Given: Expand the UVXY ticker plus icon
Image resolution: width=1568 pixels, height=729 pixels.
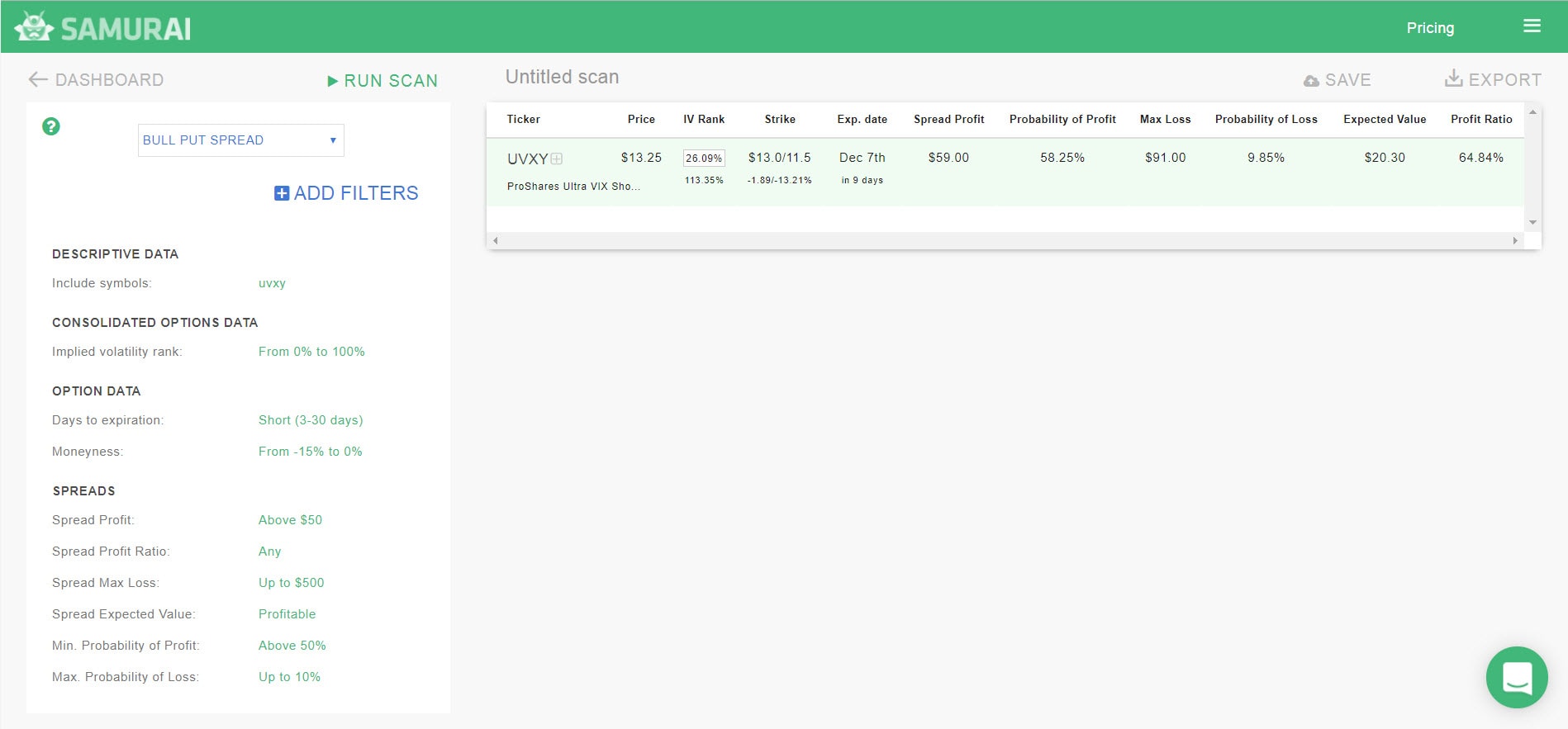Looking at the screenshot, I should (x=557, y=159).
